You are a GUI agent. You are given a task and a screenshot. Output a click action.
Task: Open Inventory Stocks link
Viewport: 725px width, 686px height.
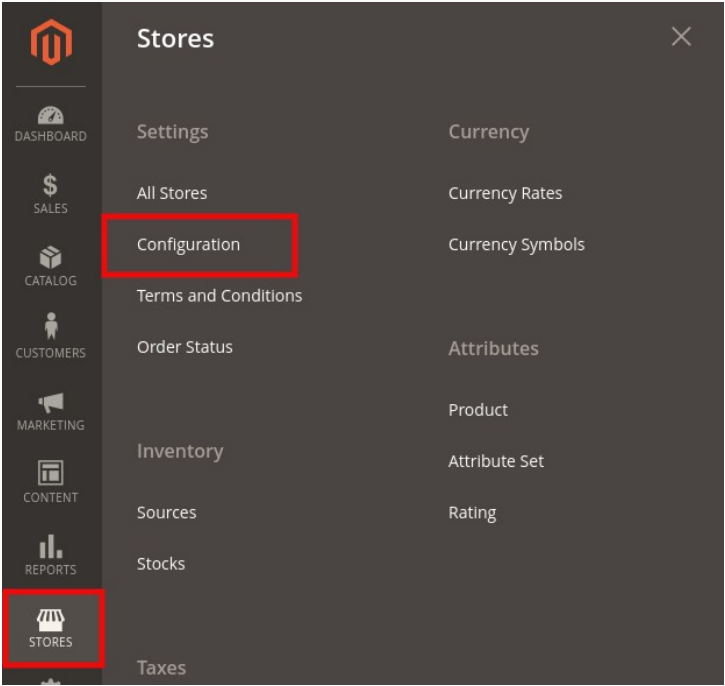tap(161, 563)
